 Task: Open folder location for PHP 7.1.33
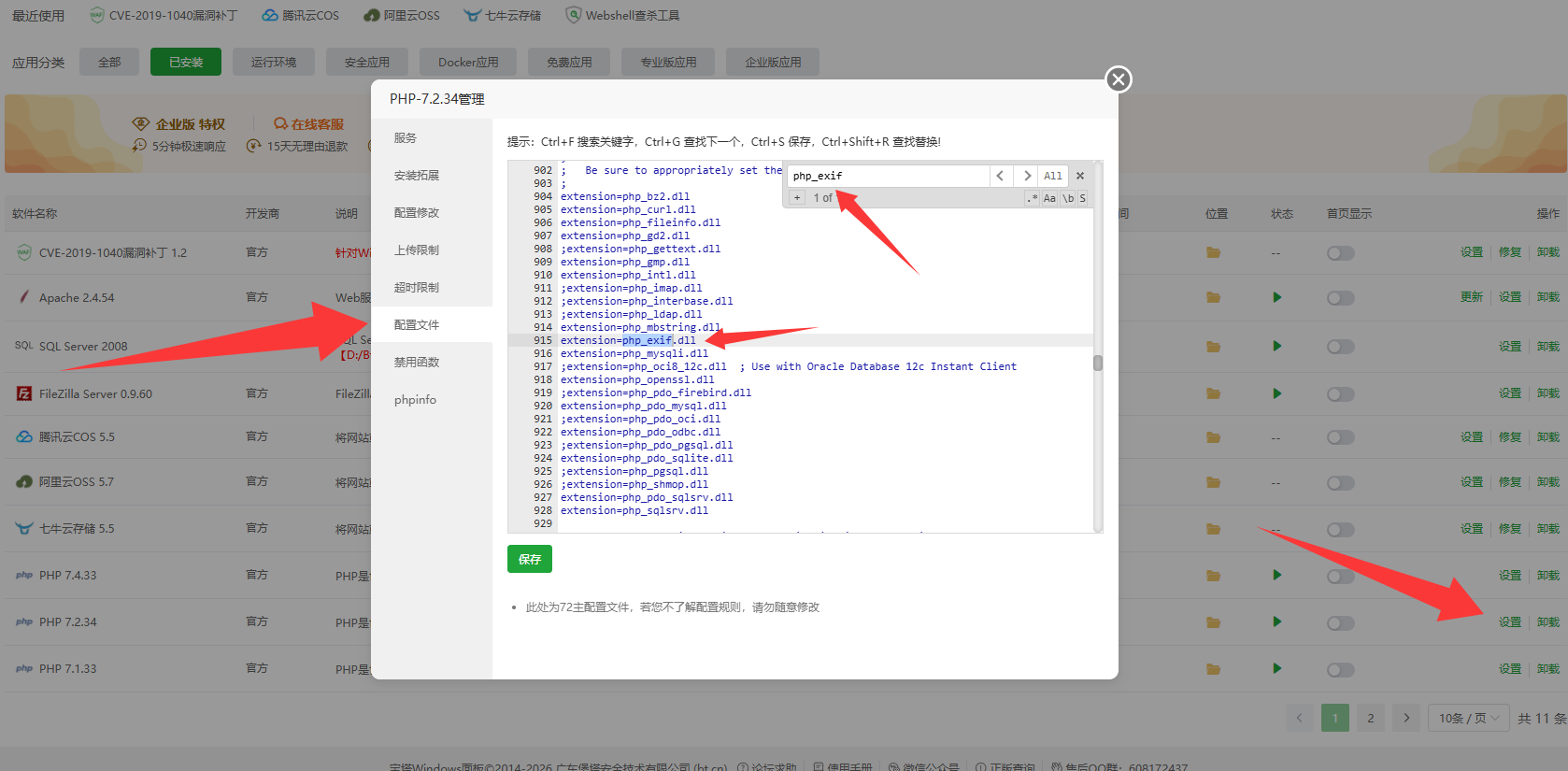pyautogui.click(x=1213, y=669)
